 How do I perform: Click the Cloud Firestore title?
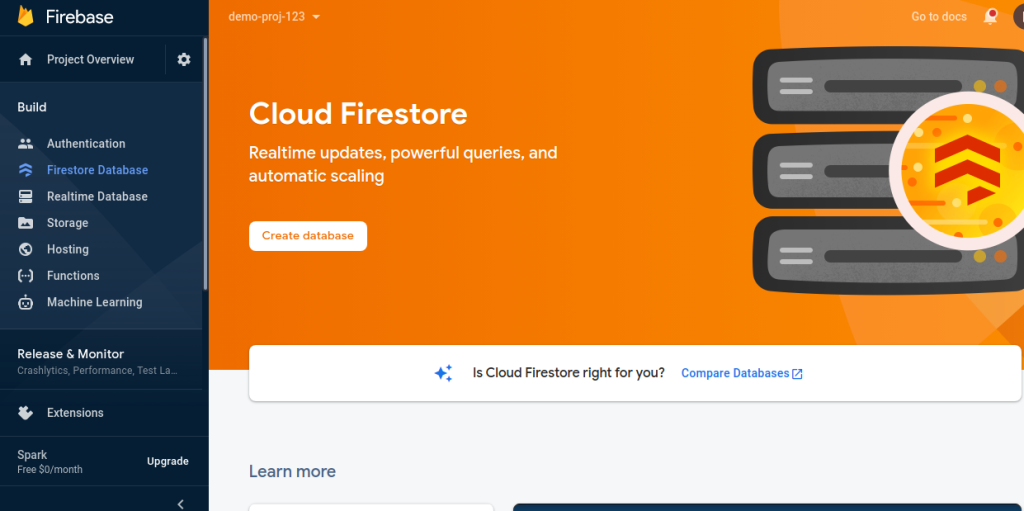(x=358, y=114)
